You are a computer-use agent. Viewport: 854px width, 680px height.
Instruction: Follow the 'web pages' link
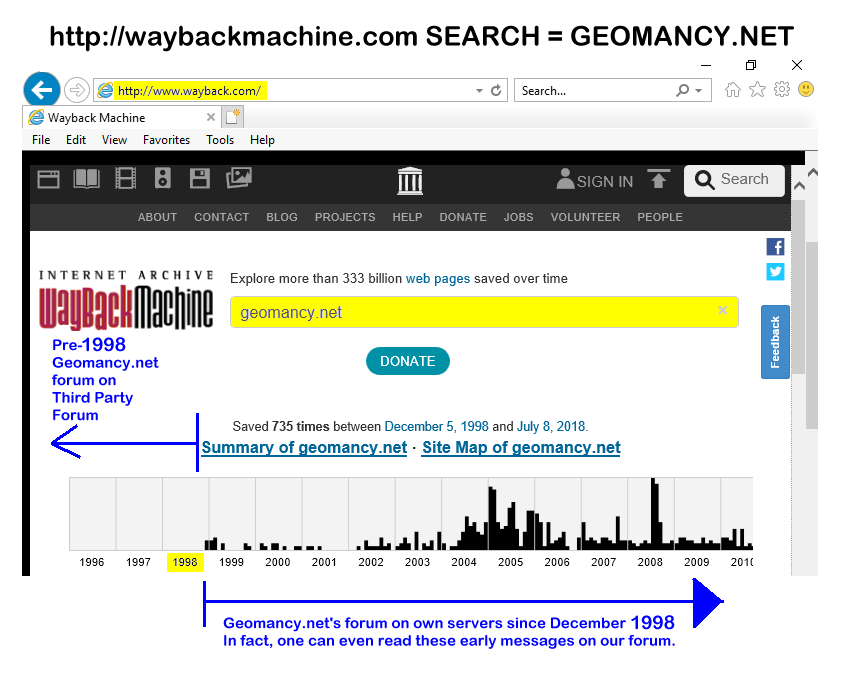click(438, 279)
